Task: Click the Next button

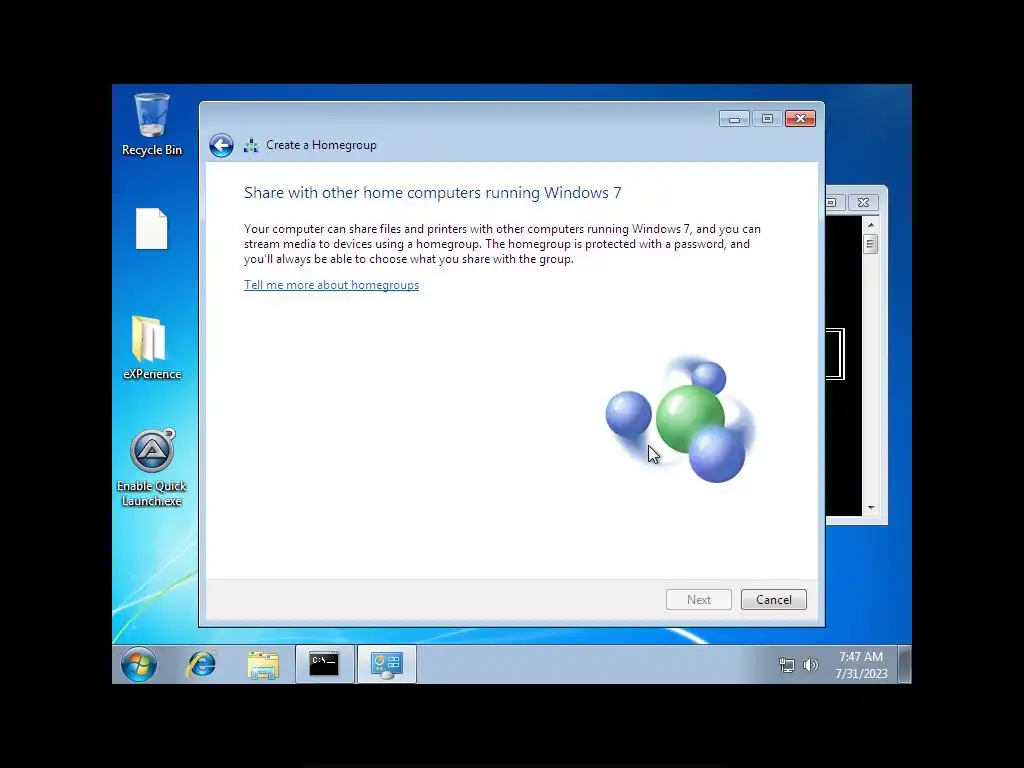Action: click(x=699, y=600)
